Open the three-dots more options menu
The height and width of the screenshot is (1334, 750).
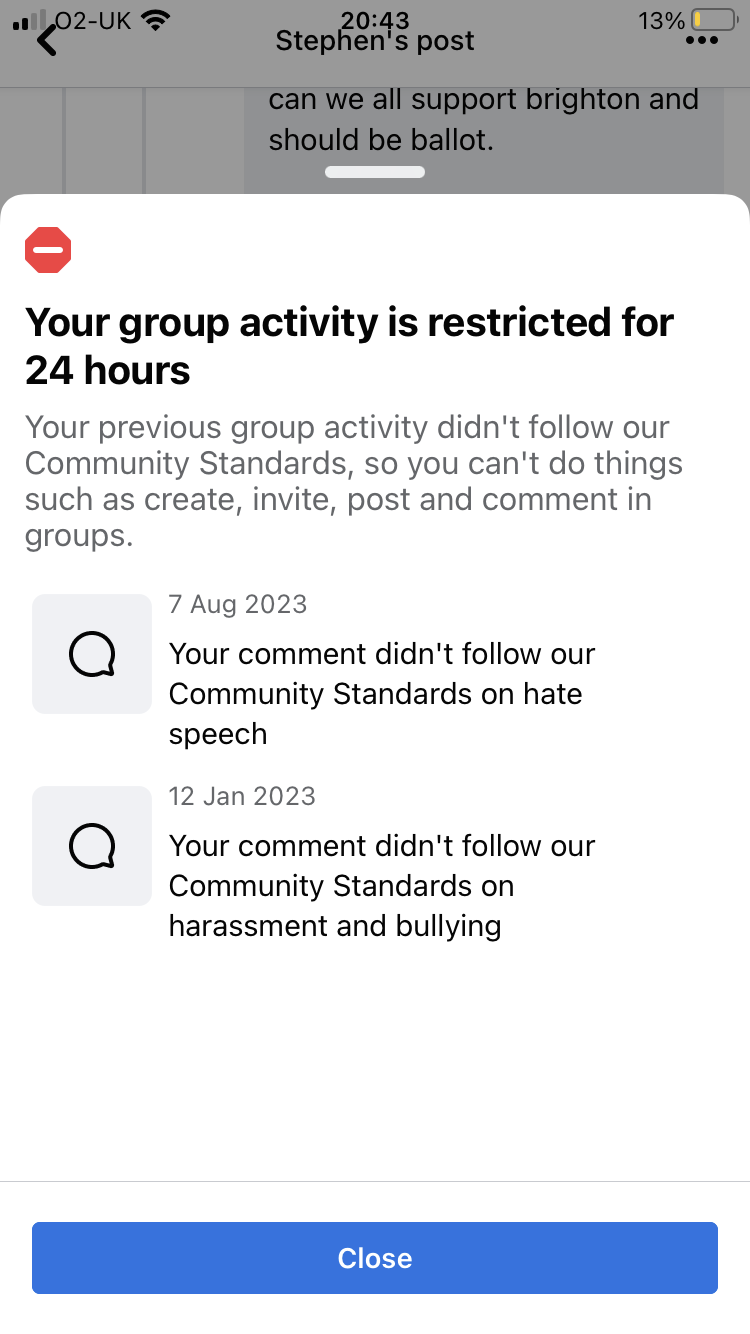click(x=702, y=41)
